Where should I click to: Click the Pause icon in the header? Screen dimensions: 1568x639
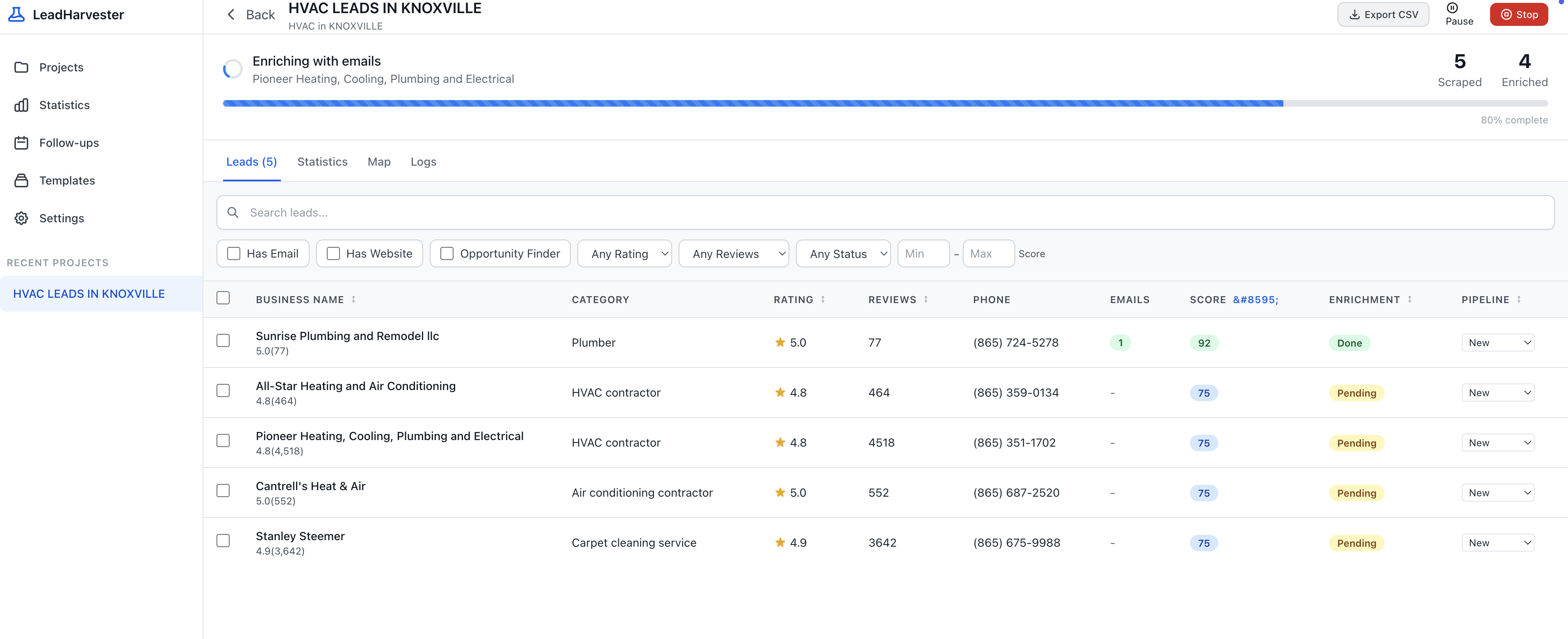1452,8
